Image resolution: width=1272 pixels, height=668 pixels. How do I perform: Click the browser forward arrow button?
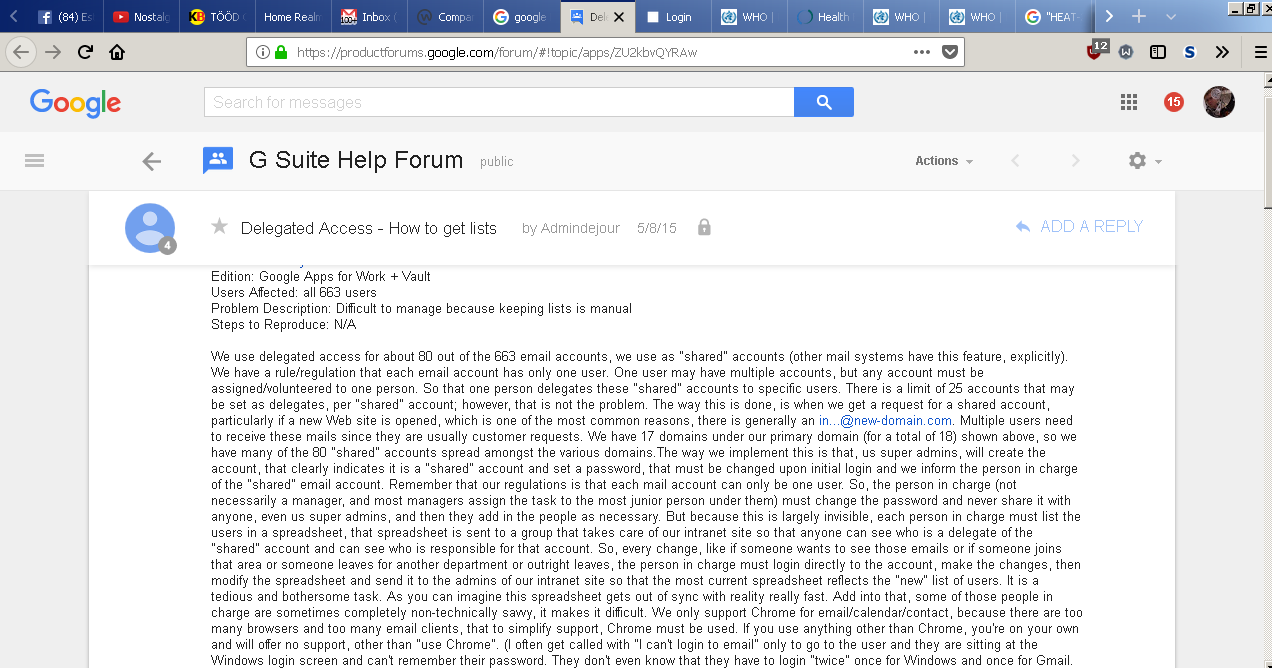[x=53, y=52]
